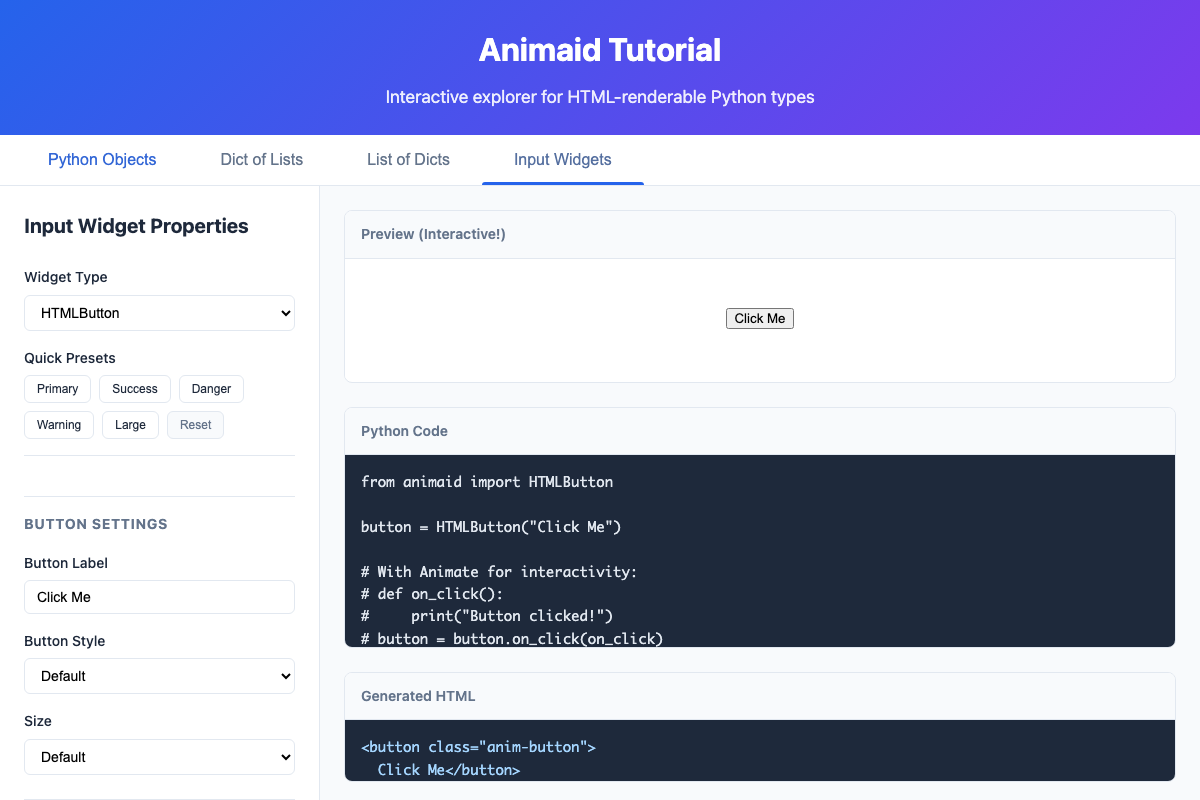Click inside the Button Label input field
Image resolution: width=1200 pixels, height=800 pixels.
coord(159,597)
